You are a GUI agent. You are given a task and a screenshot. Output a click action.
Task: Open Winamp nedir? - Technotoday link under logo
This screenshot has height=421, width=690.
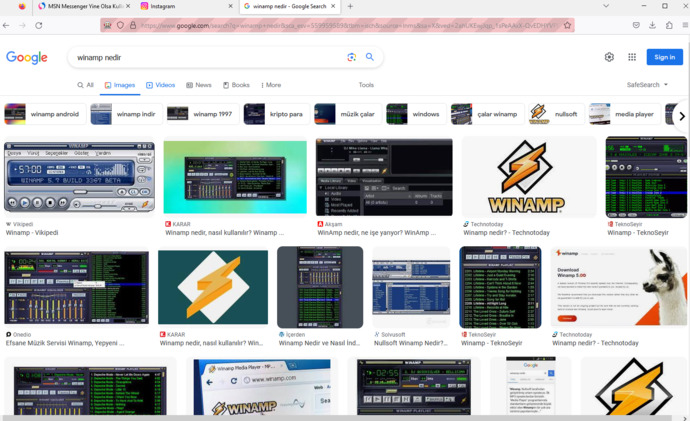506,233
